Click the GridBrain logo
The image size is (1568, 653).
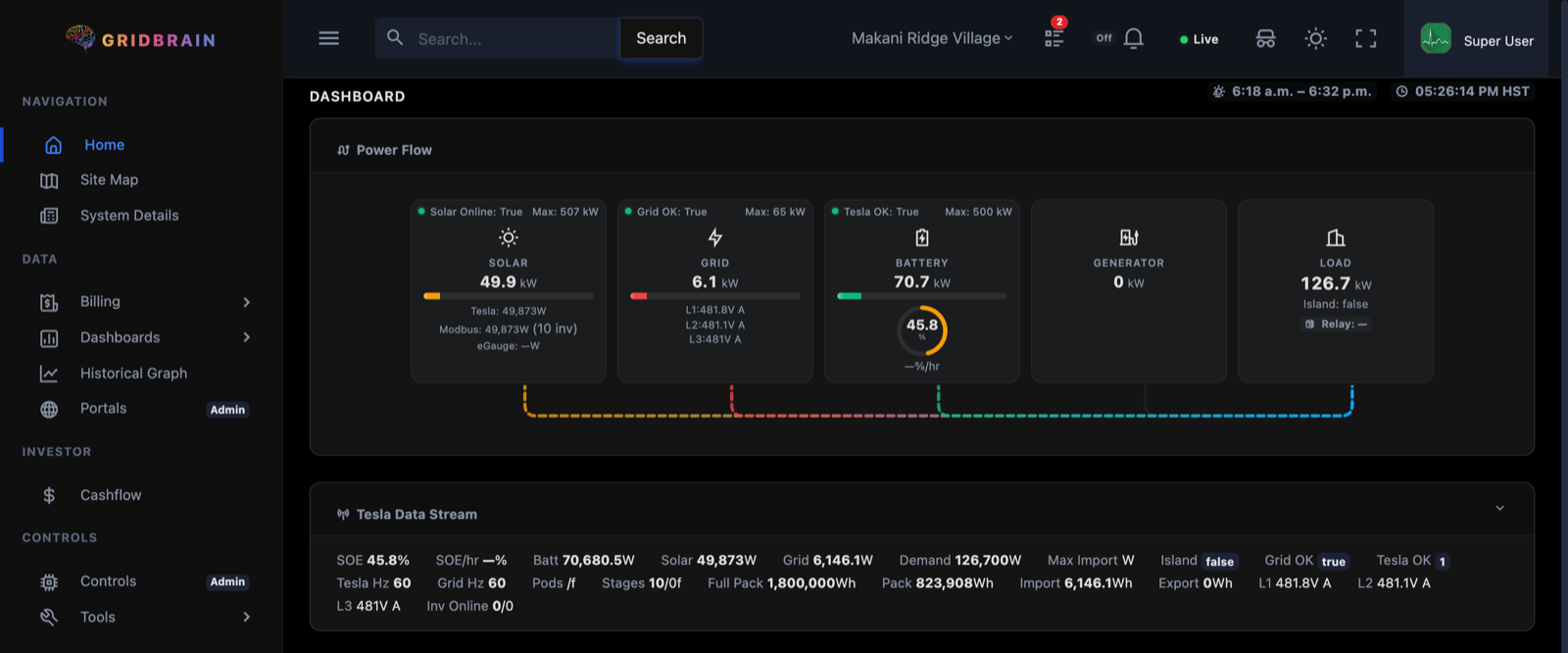[x=140, y=39]
